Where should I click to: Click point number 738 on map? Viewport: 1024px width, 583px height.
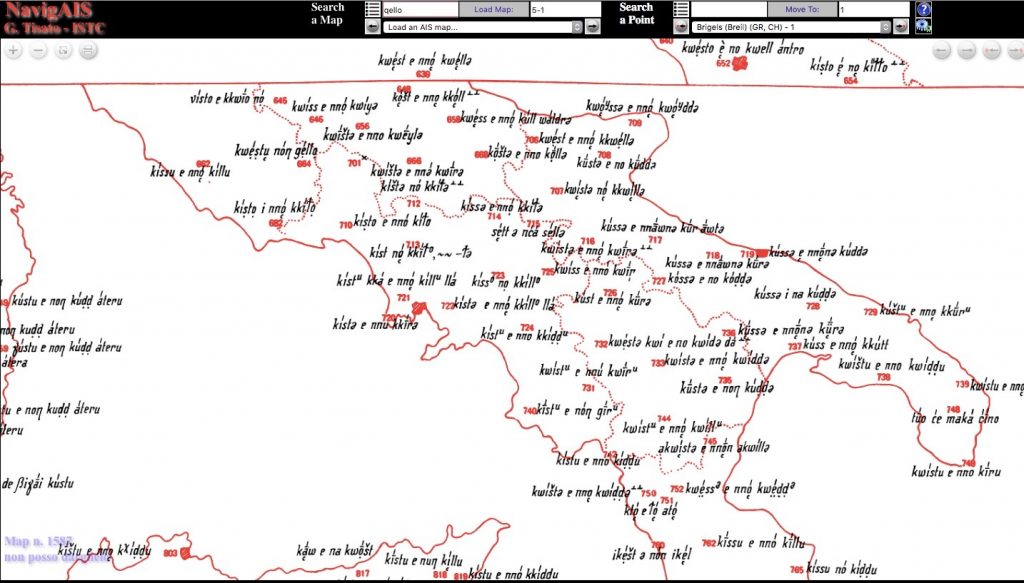point(883,377)
